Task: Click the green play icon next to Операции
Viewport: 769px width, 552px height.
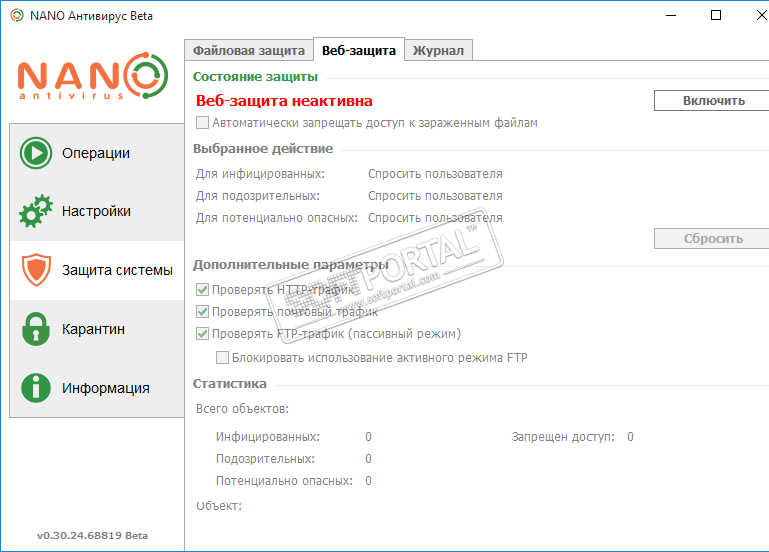Action: [x=36, y=153]
